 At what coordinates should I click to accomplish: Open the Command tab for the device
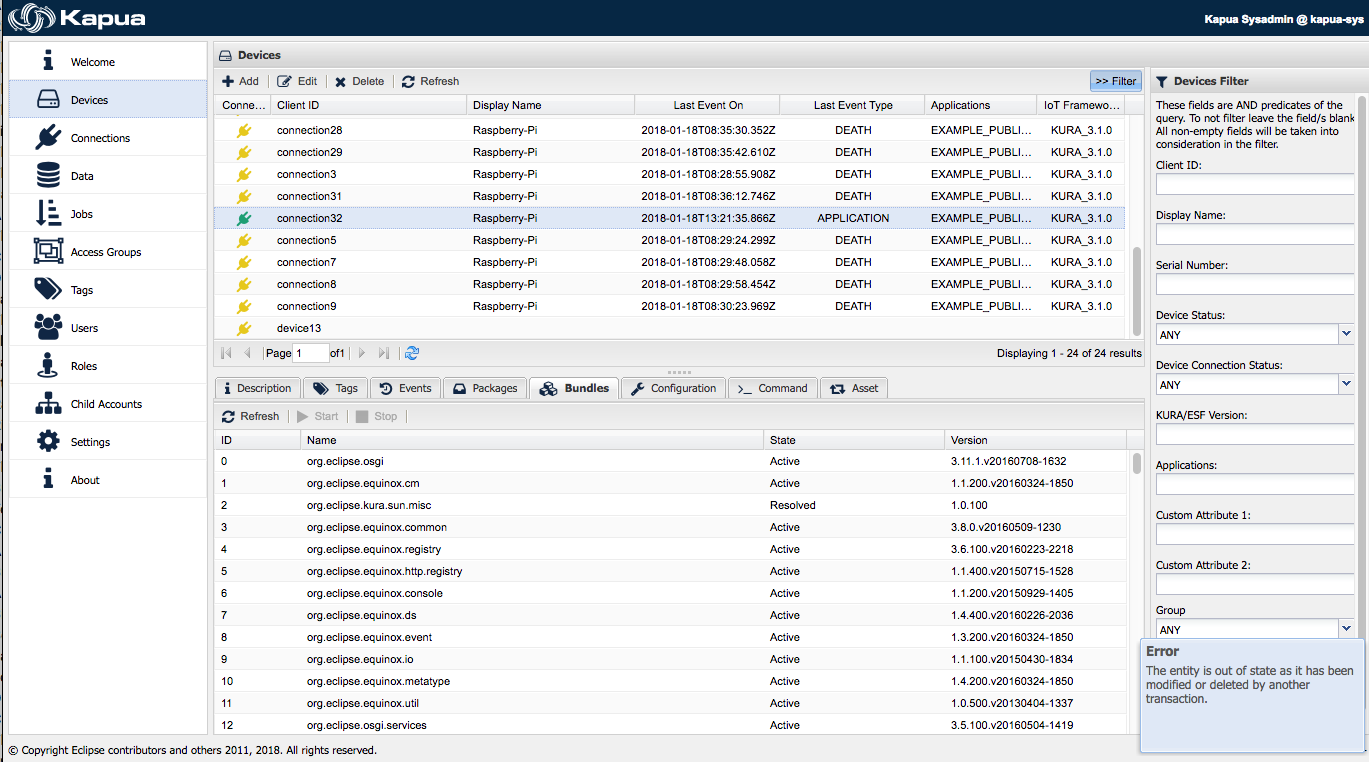tap(772, 388)
